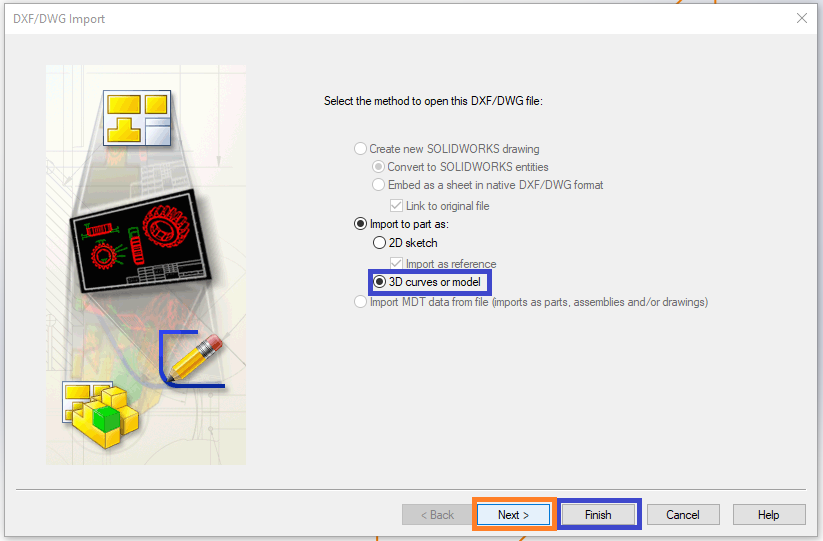Click the Next > button
The image size is (823, 541).
pos(513,515)
